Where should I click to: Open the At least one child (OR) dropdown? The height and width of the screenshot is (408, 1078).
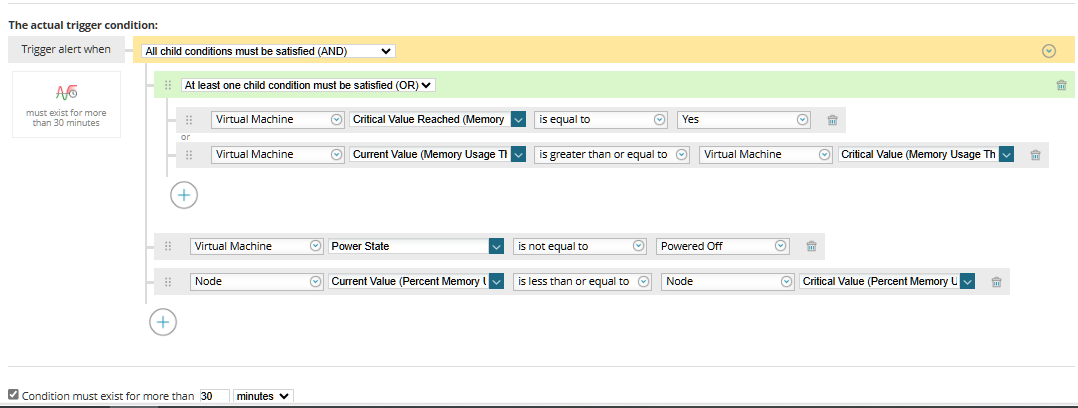308,85
